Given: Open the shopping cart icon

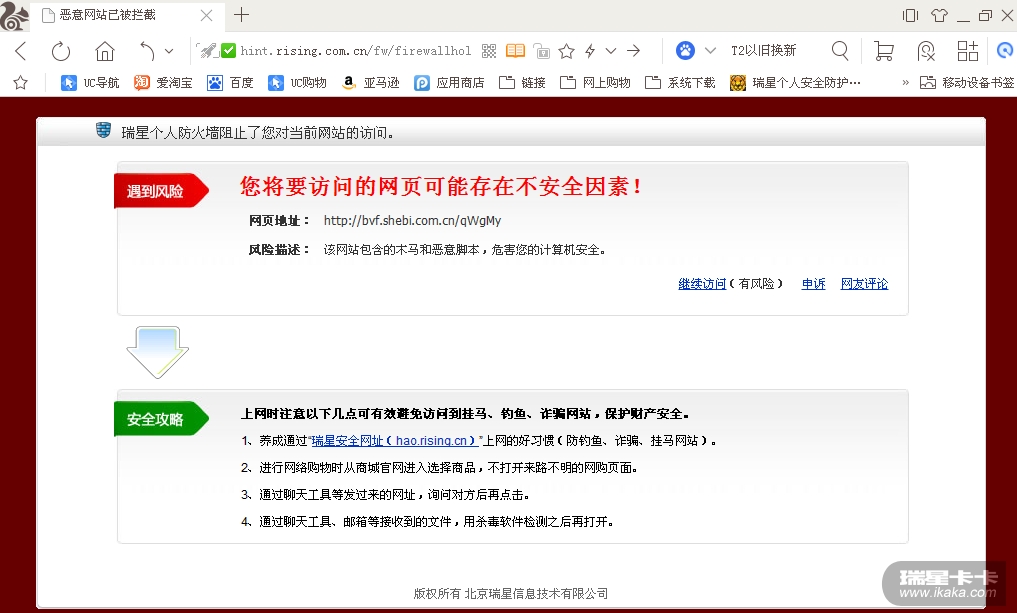Looking at the screenshot, I should click(883, 51).
